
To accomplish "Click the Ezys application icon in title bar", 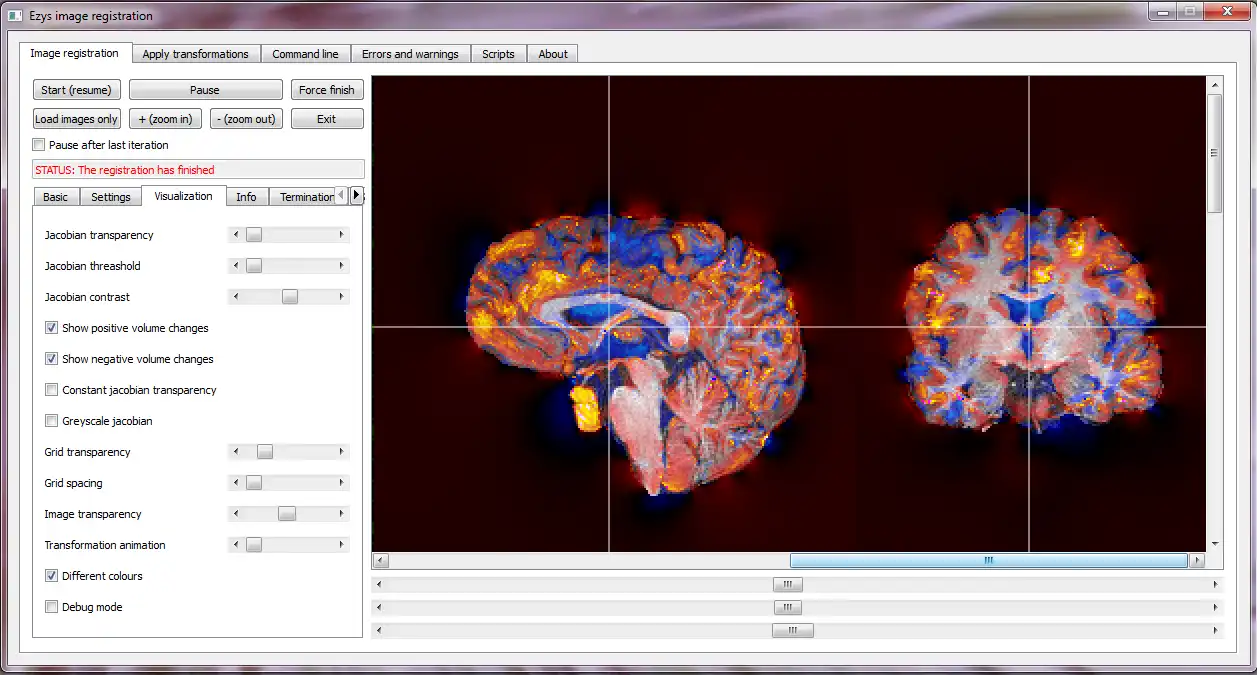I will 15,16.
